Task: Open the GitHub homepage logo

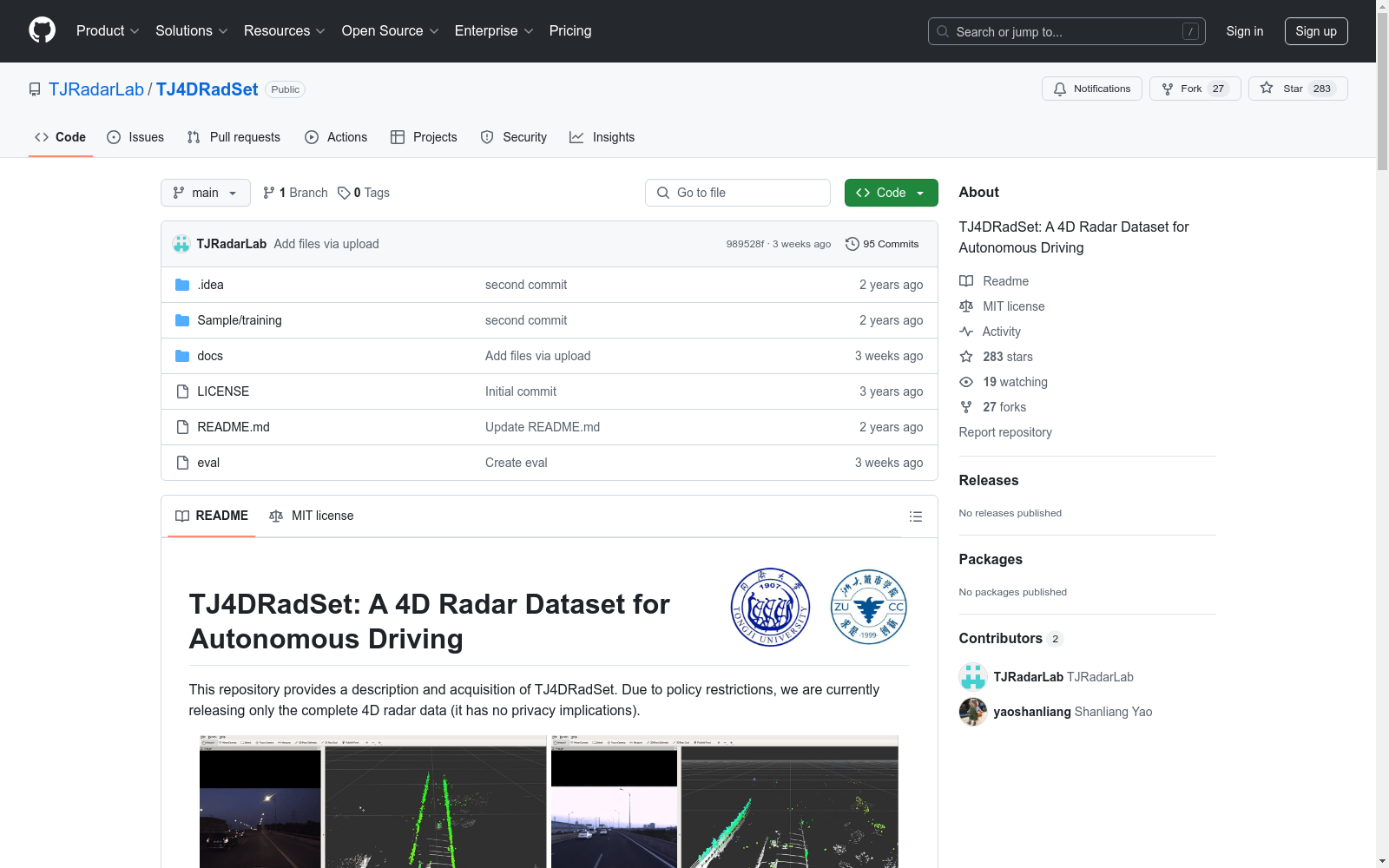Action: click(x=42, y=30)
